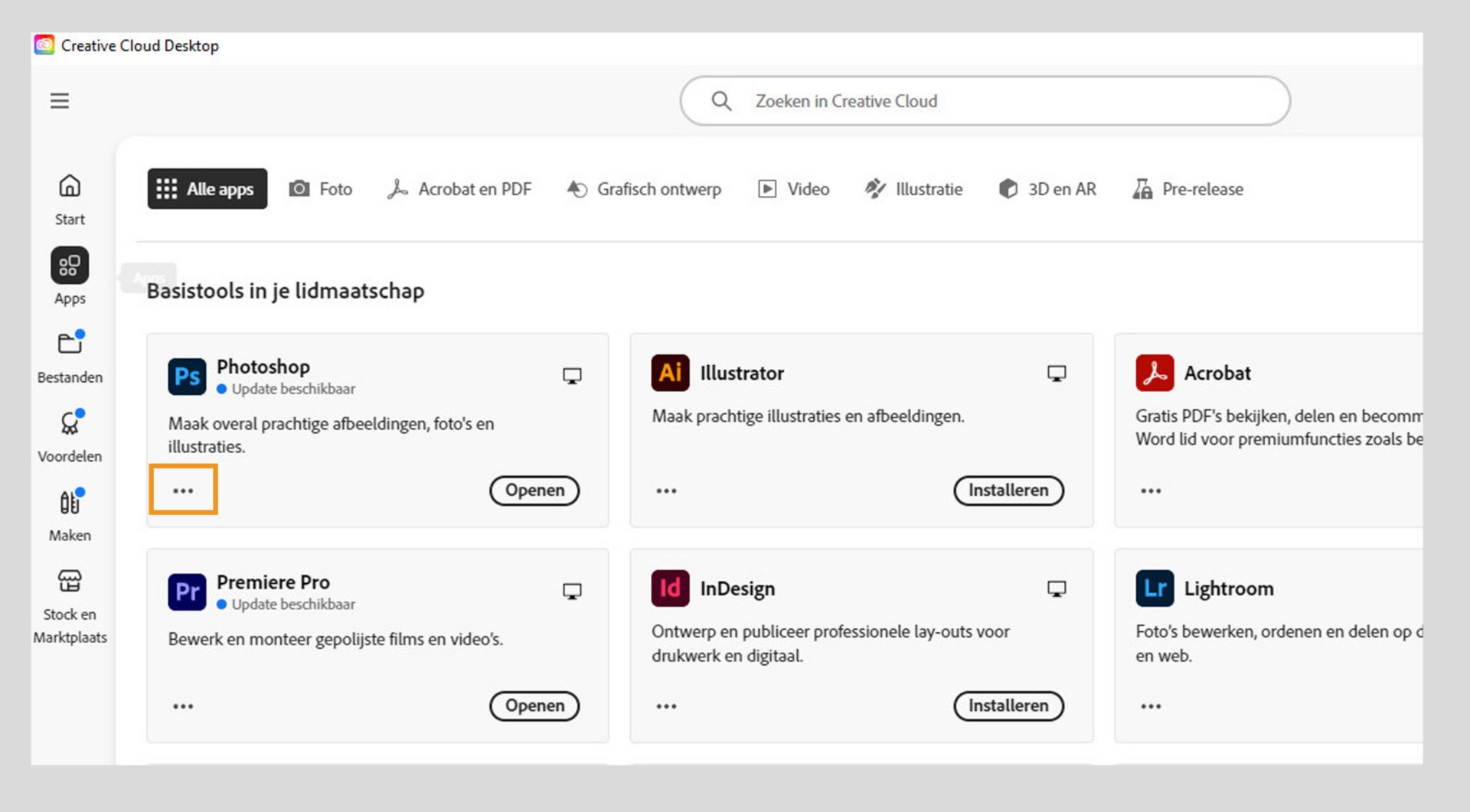Screen dimensions: 1470x812
Task: Open Voordelen in the sidebar
Action: pyautogui.click(x=70, y=435)
